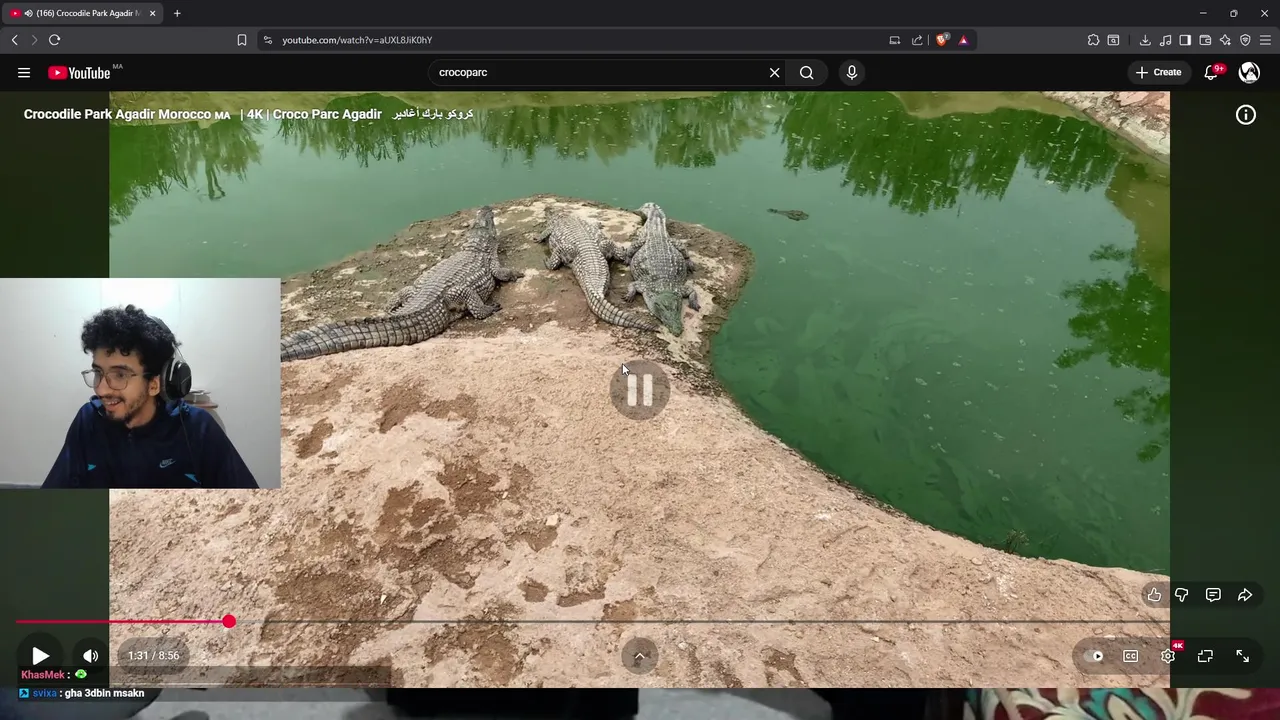This screenshot has height=720, width=1280.
Task: Click the 'KhasMek' chat username
Action: click(x=42, y=675)
